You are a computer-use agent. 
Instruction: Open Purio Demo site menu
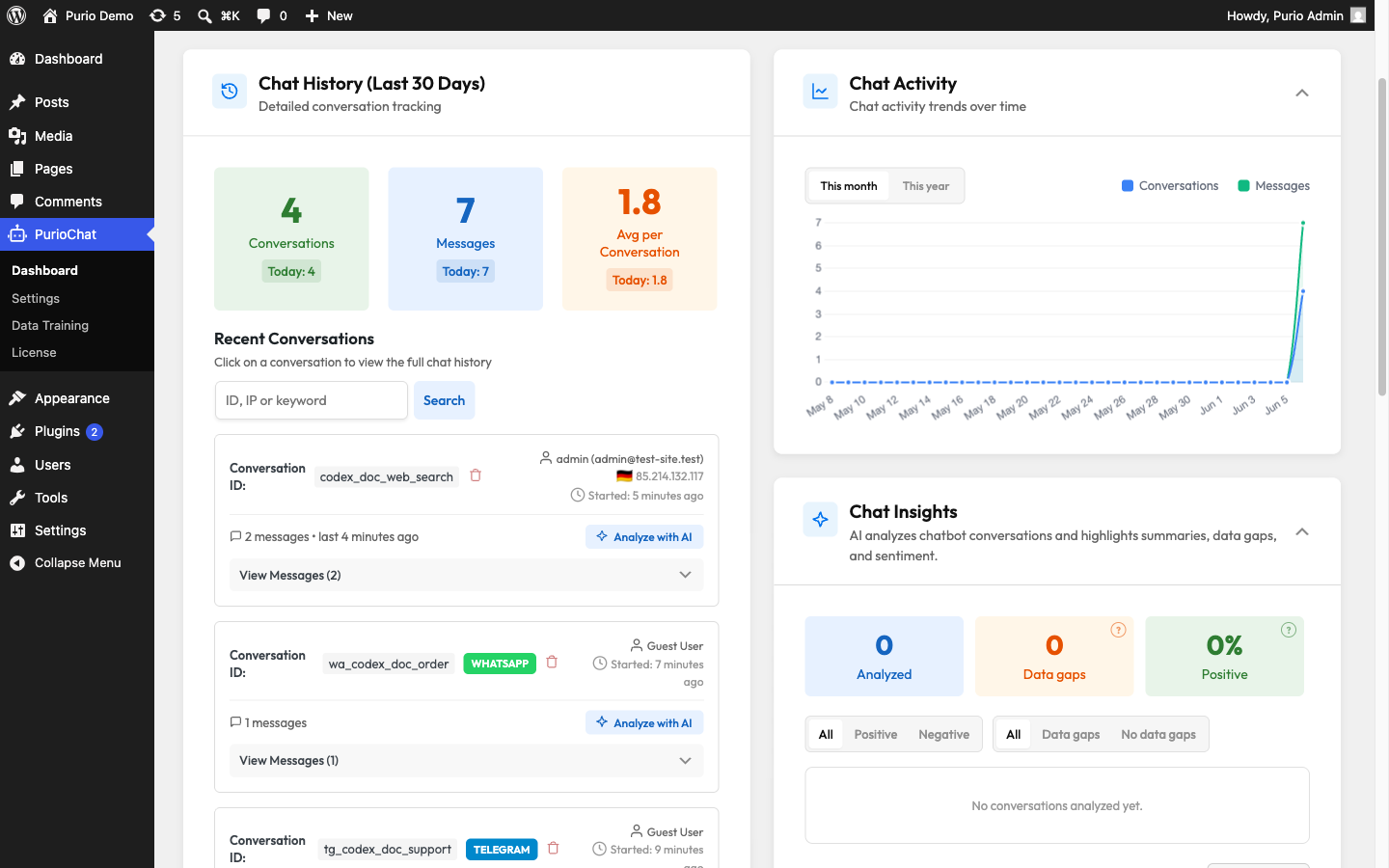[88, 15]
